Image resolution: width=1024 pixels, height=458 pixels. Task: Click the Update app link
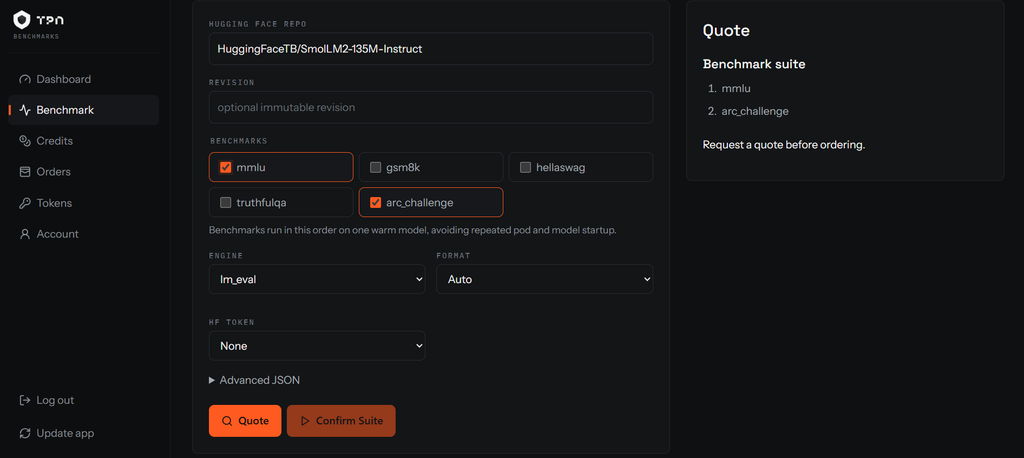[x=84, y=433]
